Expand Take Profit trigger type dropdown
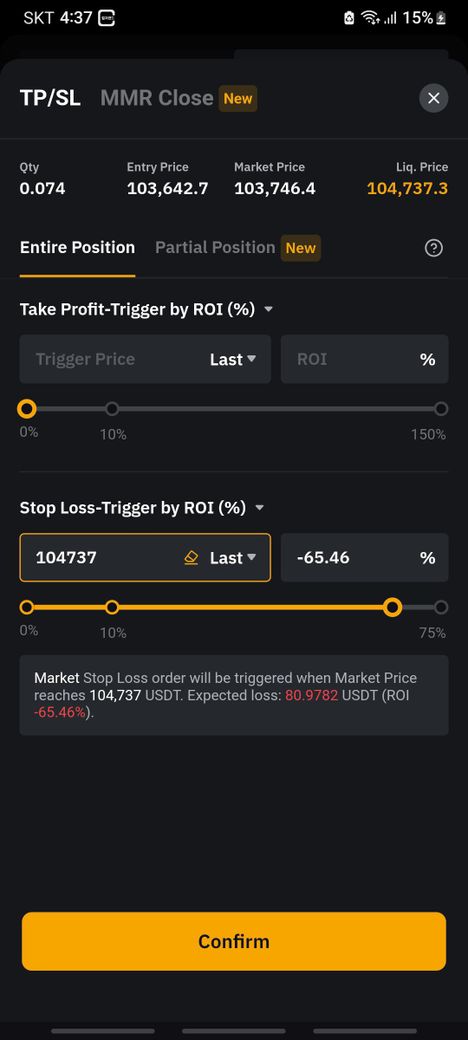Viewport: 468px width, 1040px height. 268,310
